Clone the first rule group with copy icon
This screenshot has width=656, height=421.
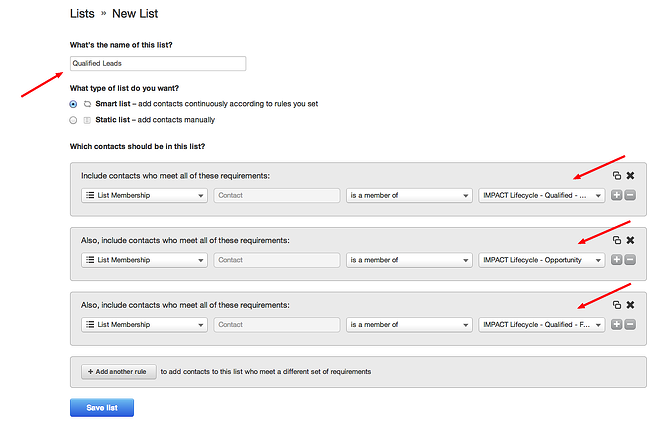(x=617, y=176)
